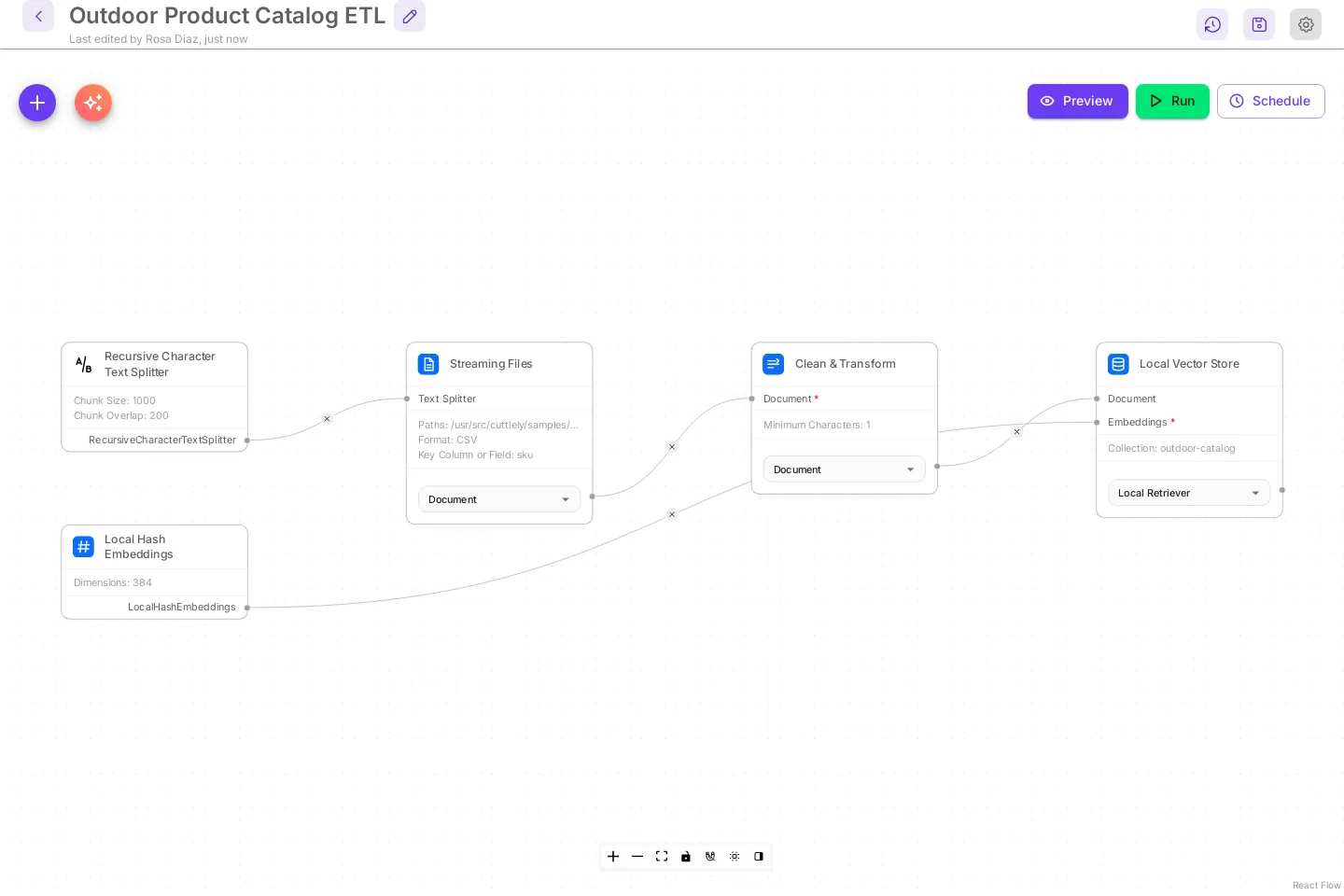
Task: Click the Outdoor Product Catalog ETL title
Action: click(227, 16)
